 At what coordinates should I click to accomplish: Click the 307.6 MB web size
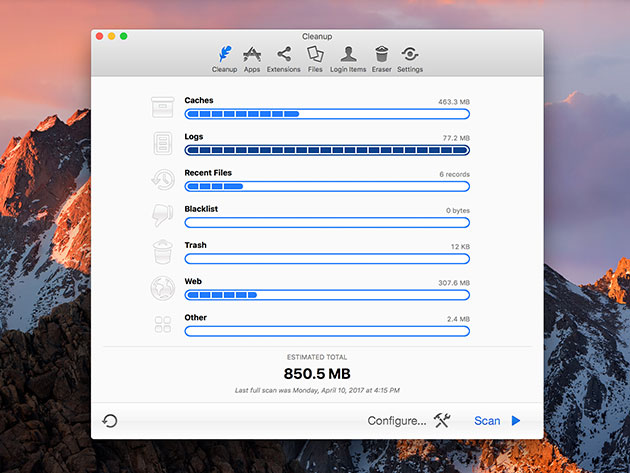point(454,283)
